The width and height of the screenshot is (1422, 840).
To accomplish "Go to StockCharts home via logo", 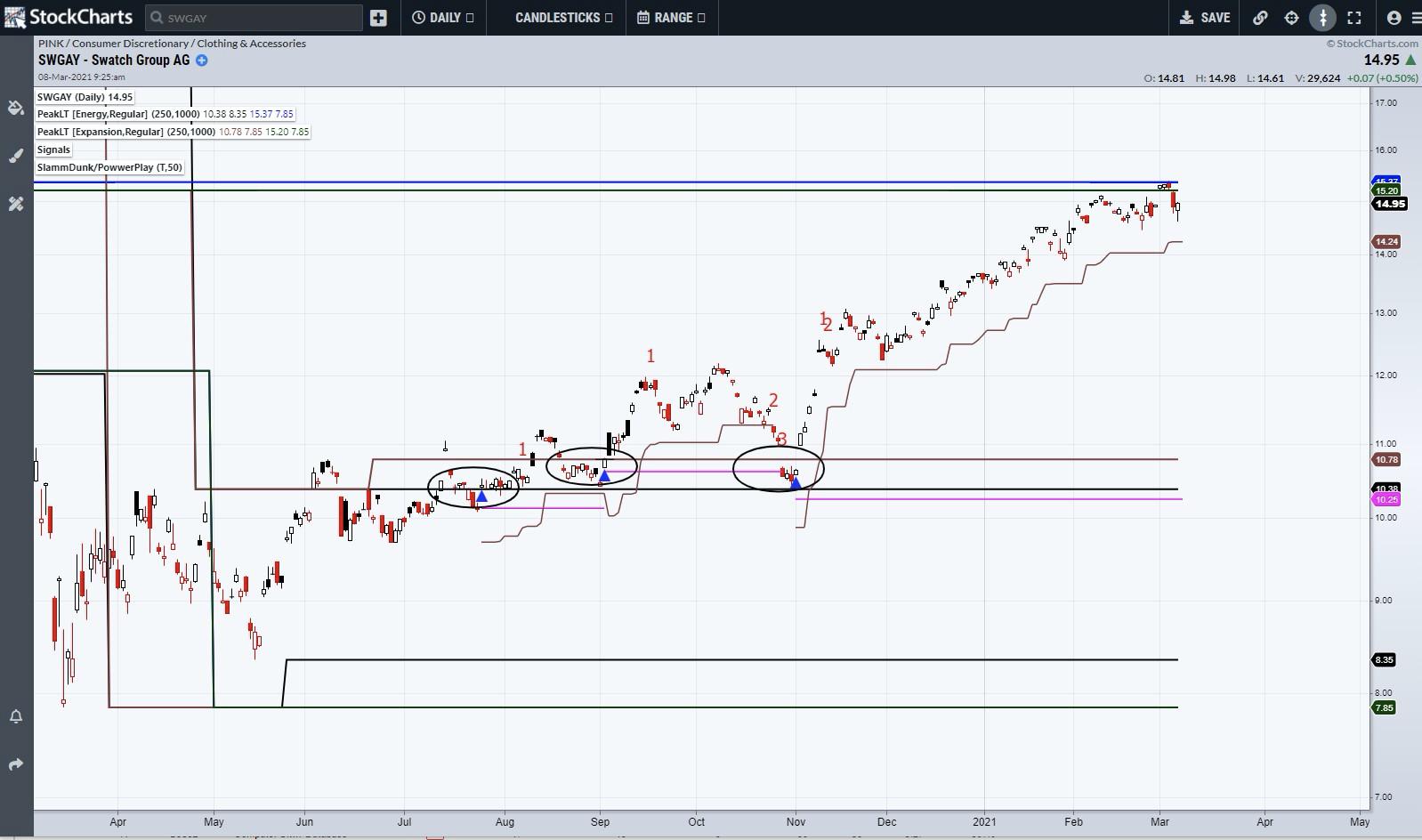I will tap(69, 17).
